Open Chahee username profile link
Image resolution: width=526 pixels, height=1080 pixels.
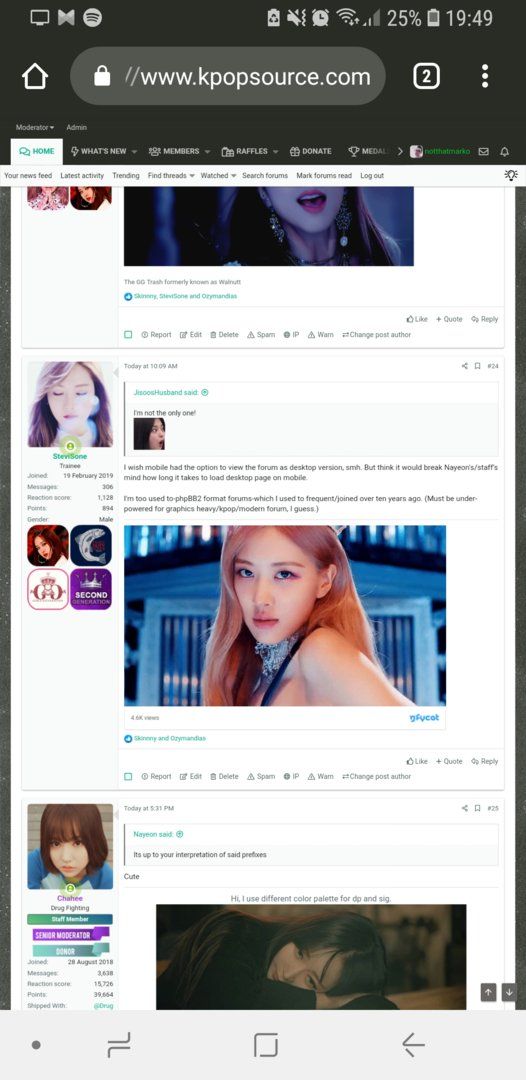coord(70,898)
